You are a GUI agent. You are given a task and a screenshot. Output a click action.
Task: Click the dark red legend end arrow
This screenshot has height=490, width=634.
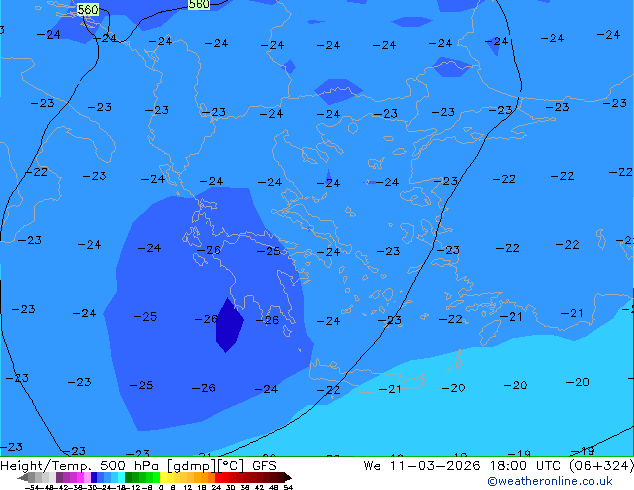[285, 477]
